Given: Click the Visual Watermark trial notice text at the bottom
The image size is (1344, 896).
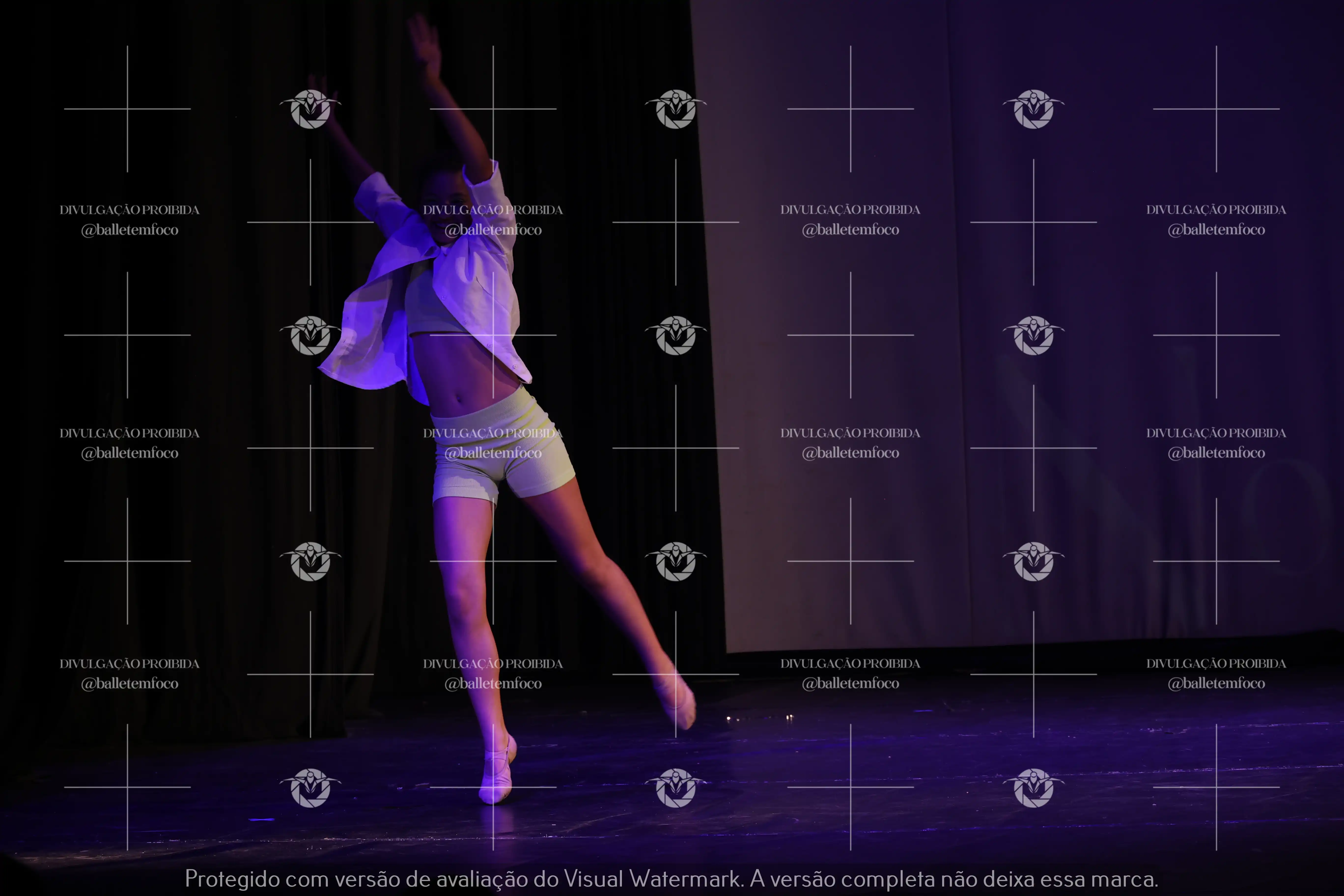Looking at the screenshot, I should click(x=672, y=878).
